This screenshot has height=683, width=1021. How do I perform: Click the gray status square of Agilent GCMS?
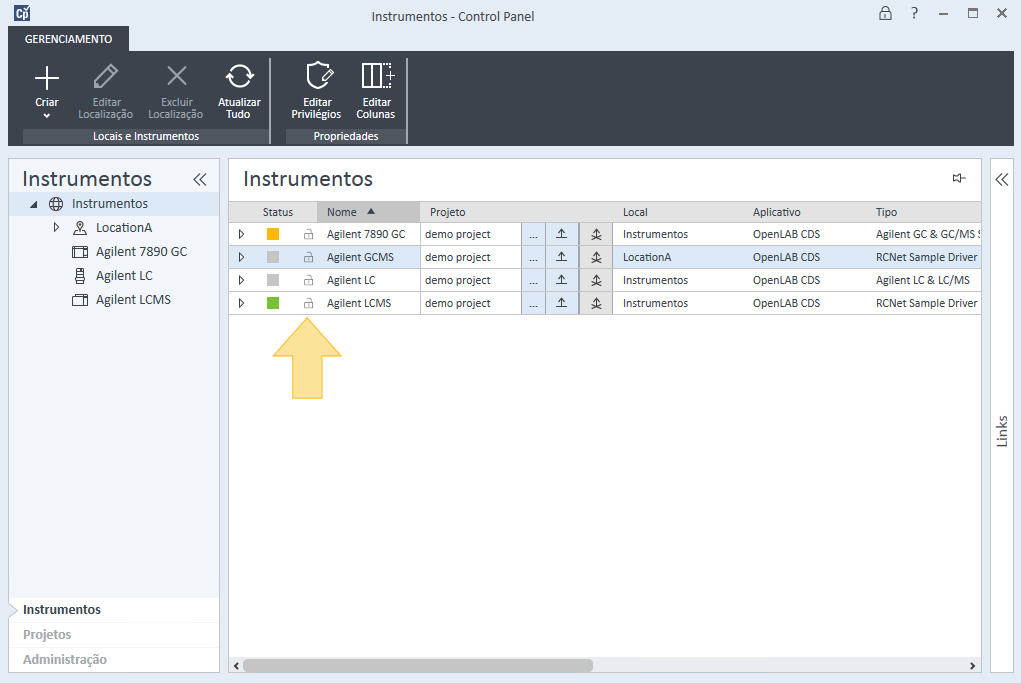tap(273, 257)
